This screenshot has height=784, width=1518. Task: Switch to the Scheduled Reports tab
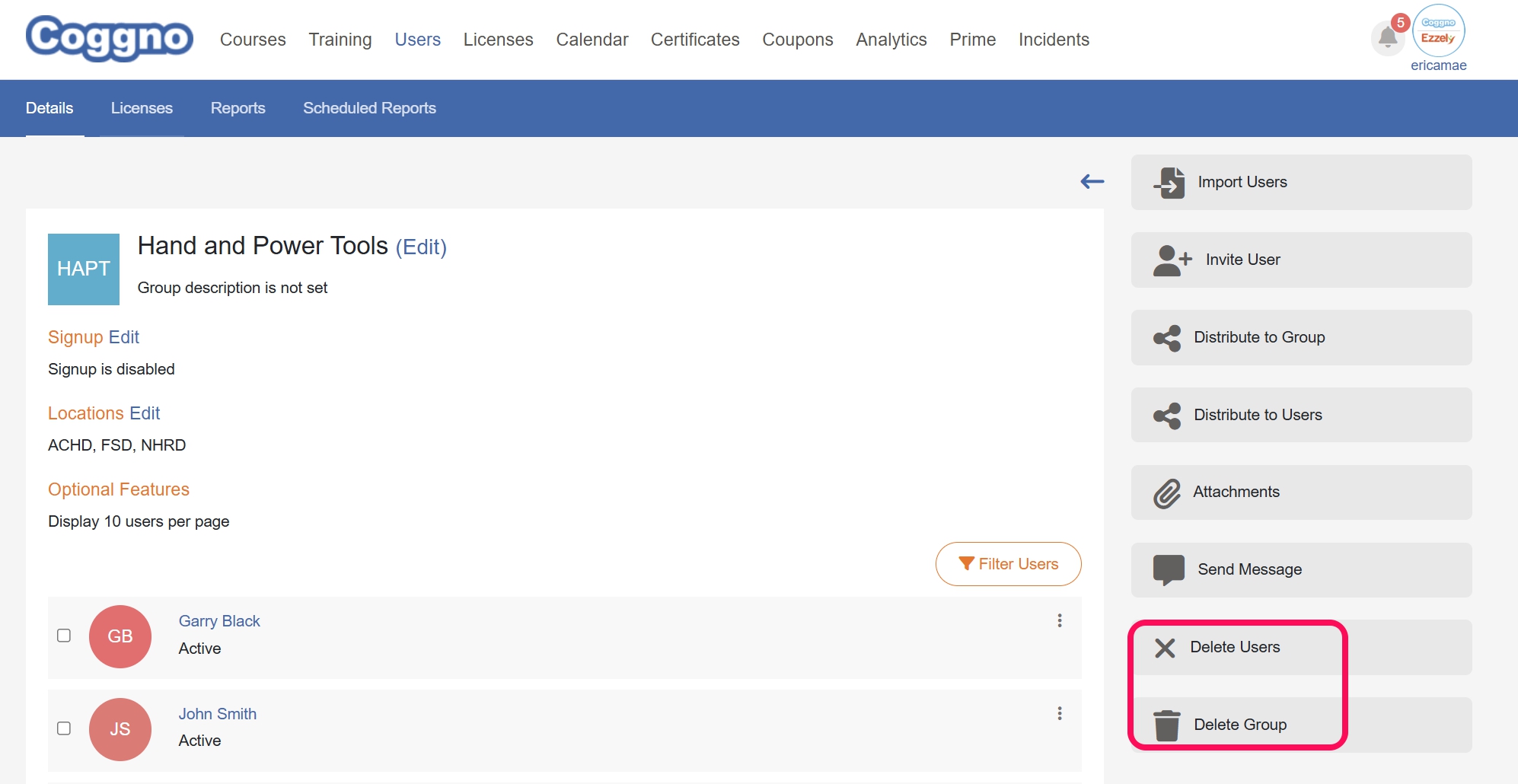click(x=370, y=108)
